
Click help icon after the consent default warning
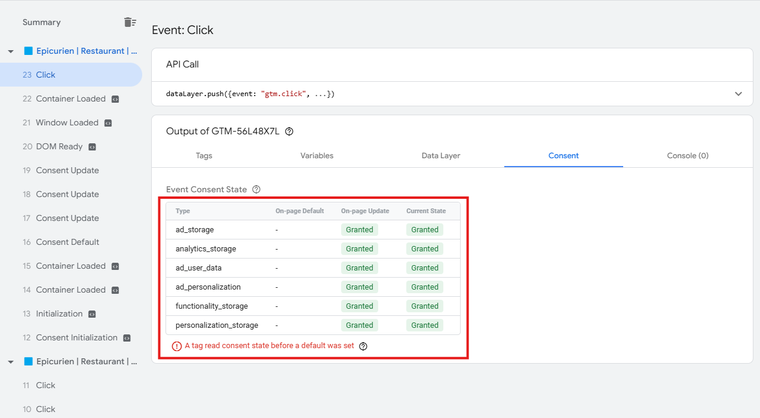[363, 346]
